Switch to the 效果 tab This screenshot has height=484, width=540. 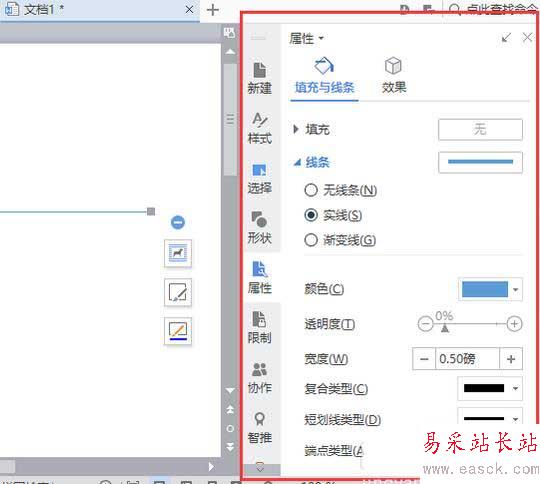(394, 76)
